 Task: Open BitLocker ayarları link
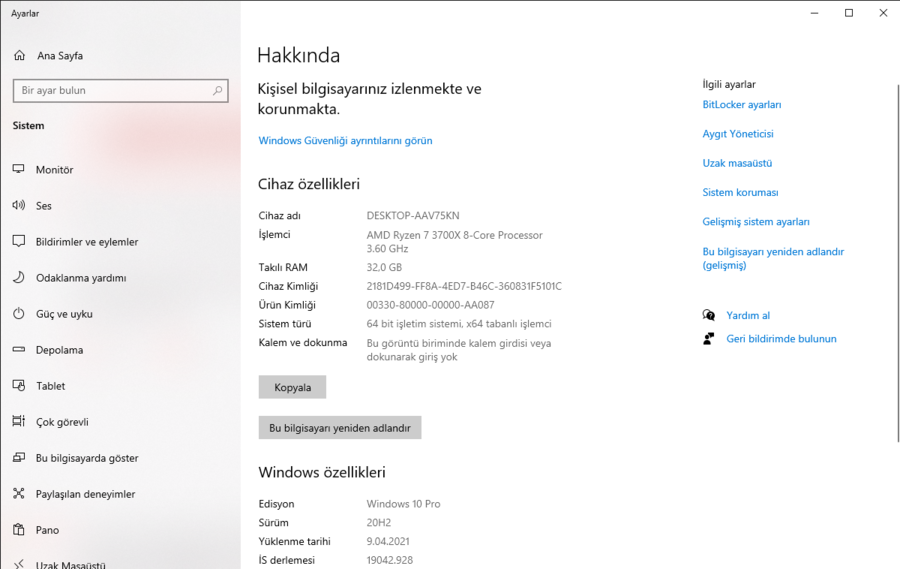tap(742, 105)
